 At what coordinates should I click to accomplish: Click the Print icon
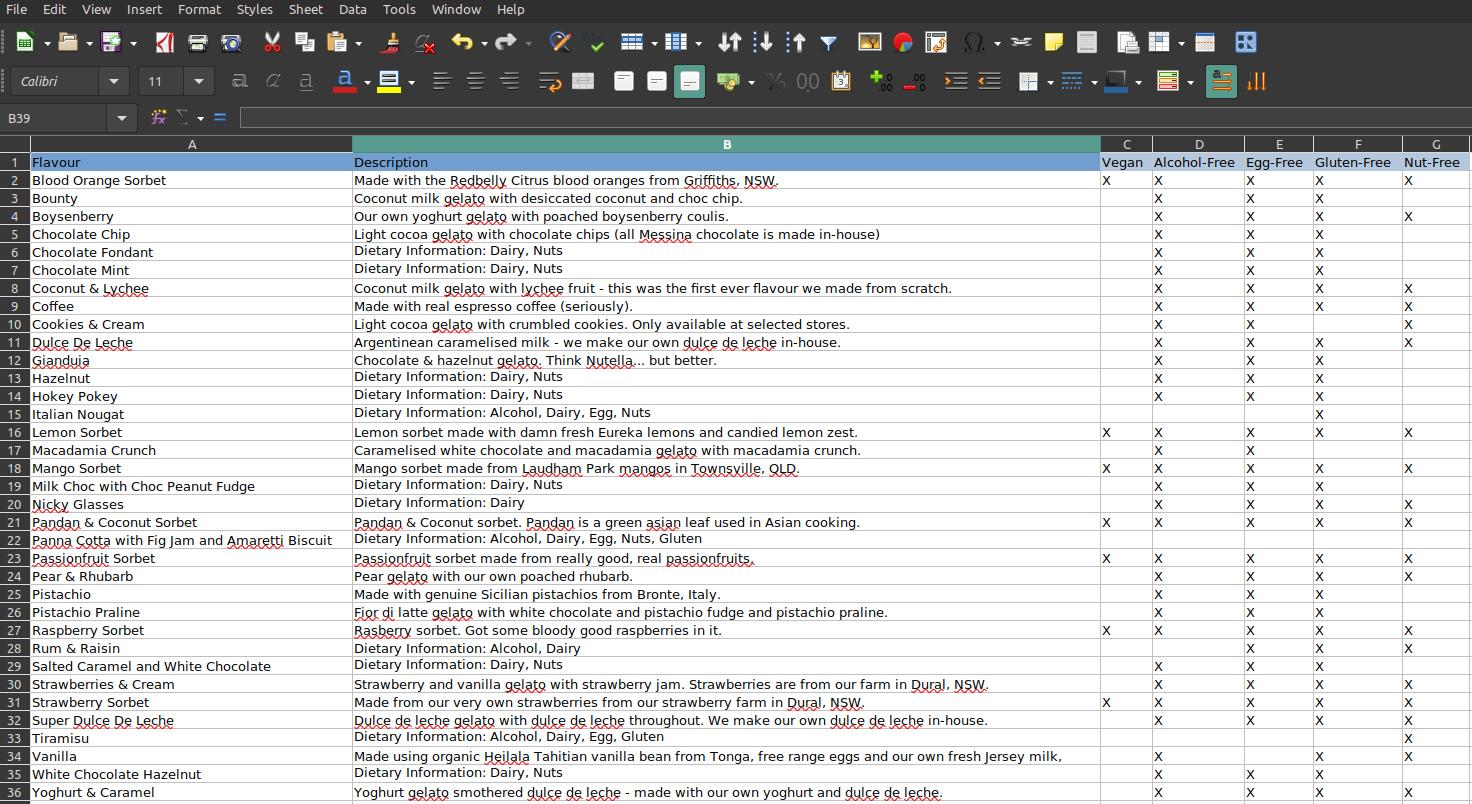point(198,42)
